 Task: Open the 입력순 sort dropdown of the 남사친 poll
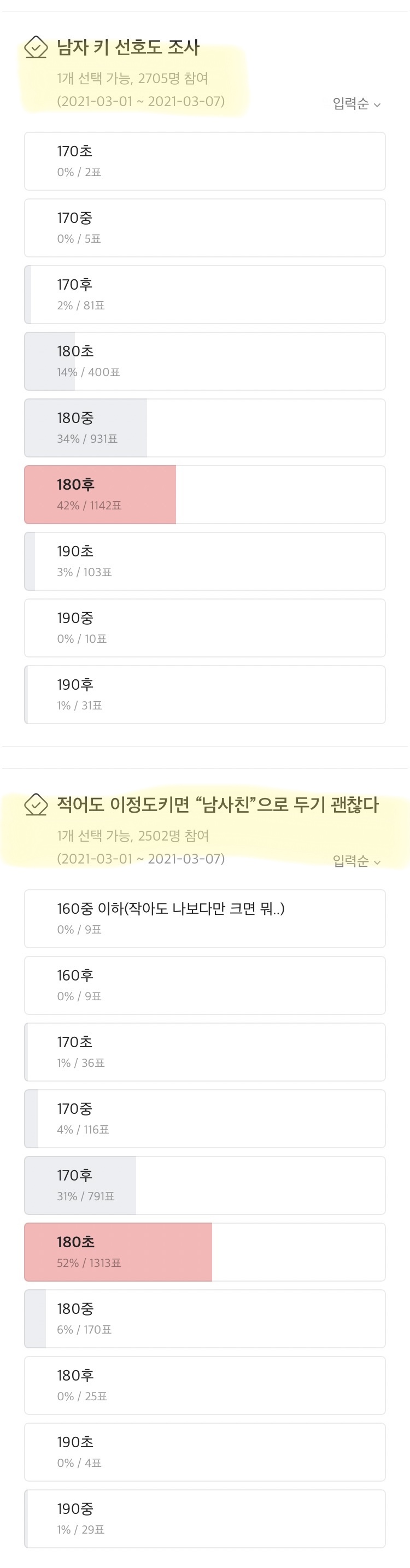click(x=356, y=861)
